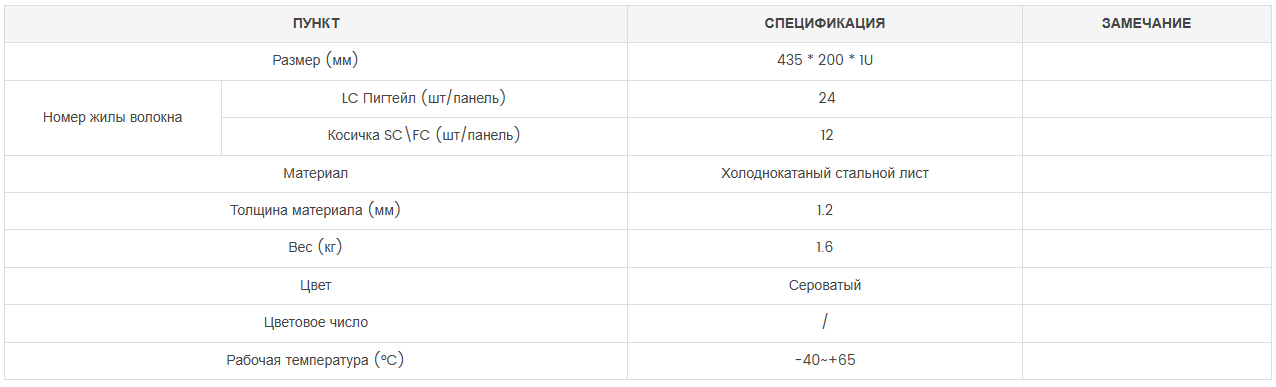Viewport: 1276px width, 387px height.
Task: Click the 1.2 thickness value
Action: tap(825, 211)
